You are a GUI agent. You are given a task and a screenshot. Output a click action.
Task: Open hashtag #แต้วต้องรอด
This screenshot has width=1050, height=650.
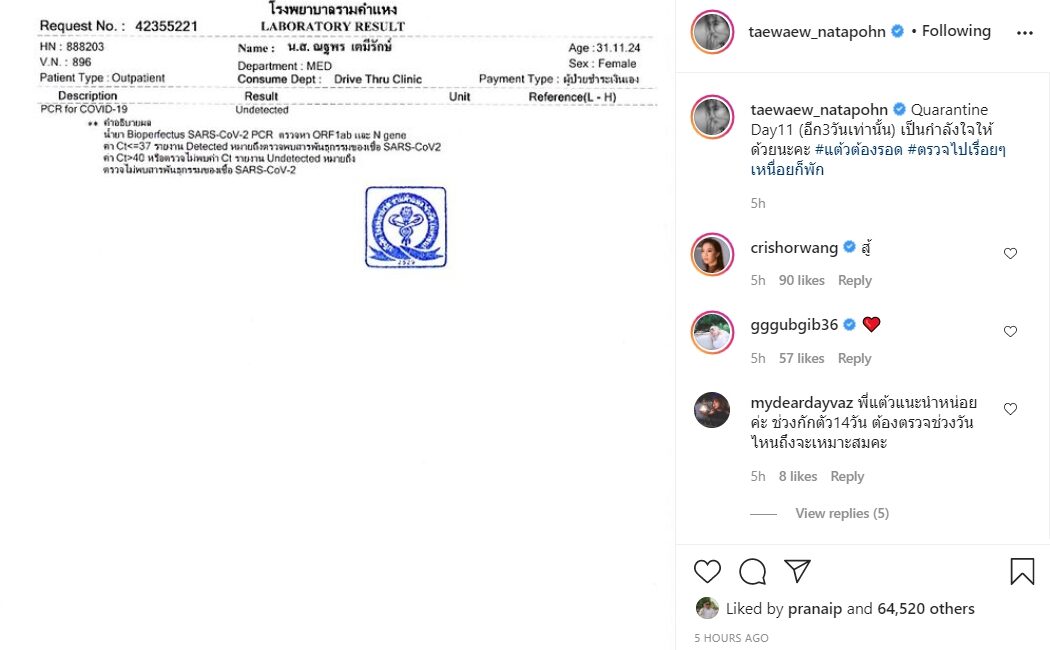pyautogui.click(x=858, y=149)
